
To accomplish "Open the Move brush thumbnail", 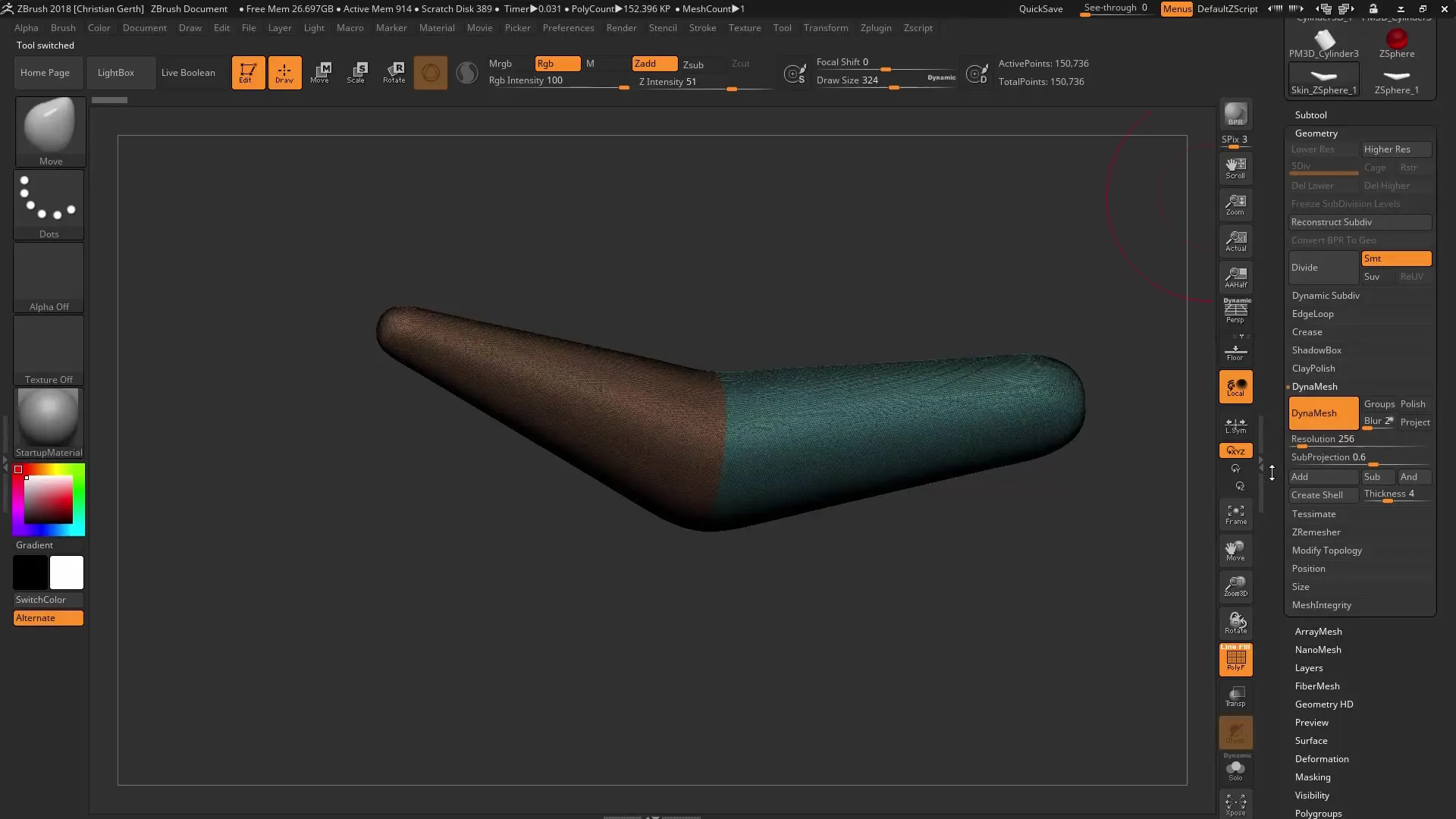I will coord(50,131).
